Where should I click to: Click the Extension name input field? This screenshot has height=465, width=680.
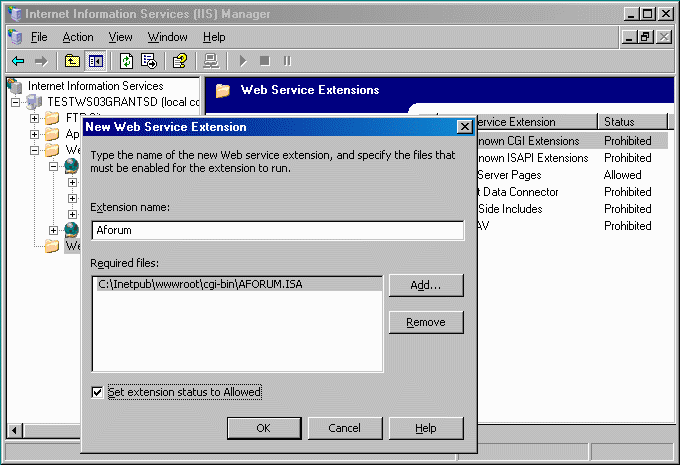278,230
